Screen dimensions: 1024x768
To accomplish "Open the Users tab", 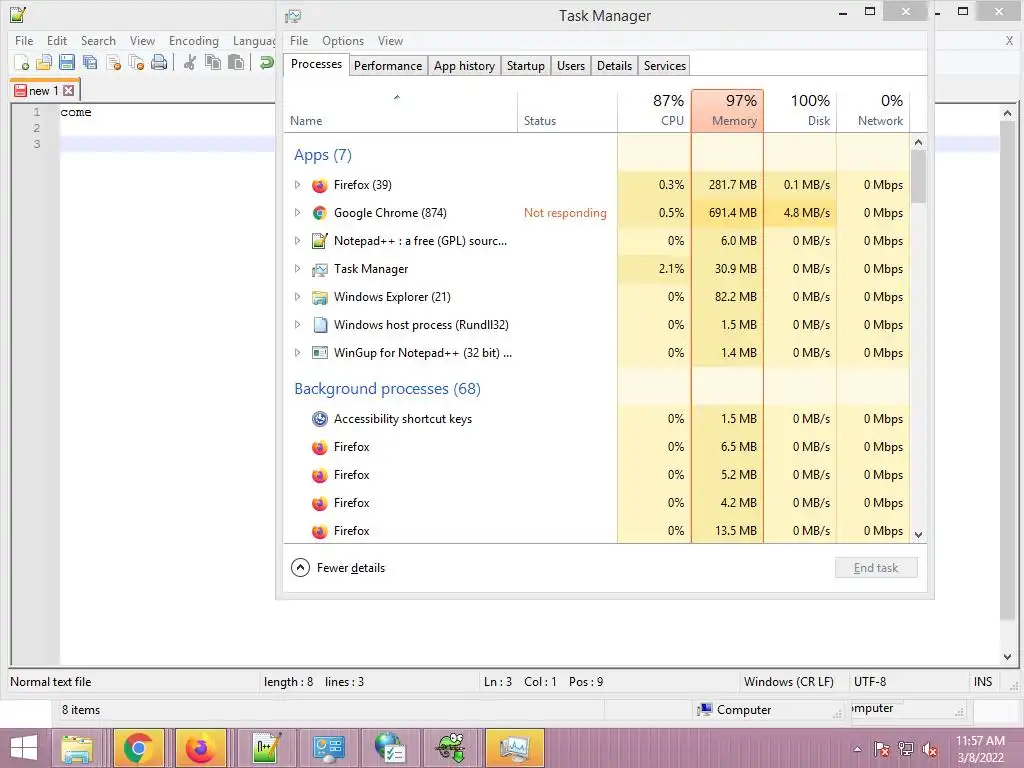I will coord(571,66).
